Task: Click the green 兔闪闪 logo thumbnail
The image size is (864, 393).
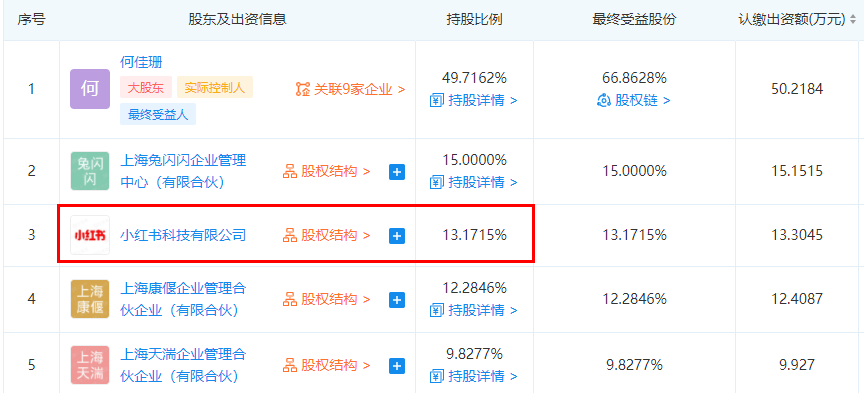Action: click(x=90, y=171)
